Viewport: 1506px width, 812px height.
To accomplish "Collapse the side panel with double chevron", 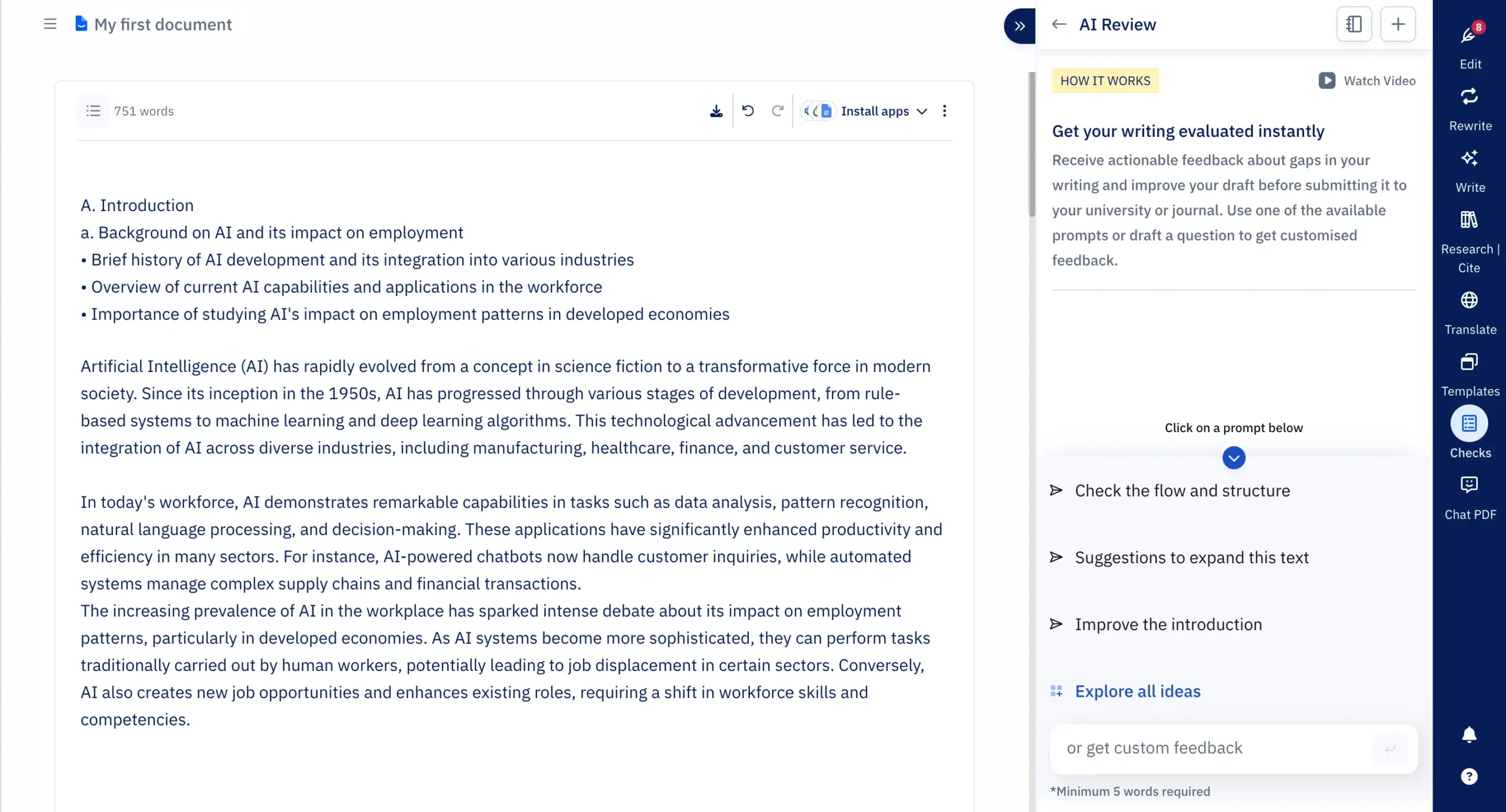I will click(x=1019, y=26).
